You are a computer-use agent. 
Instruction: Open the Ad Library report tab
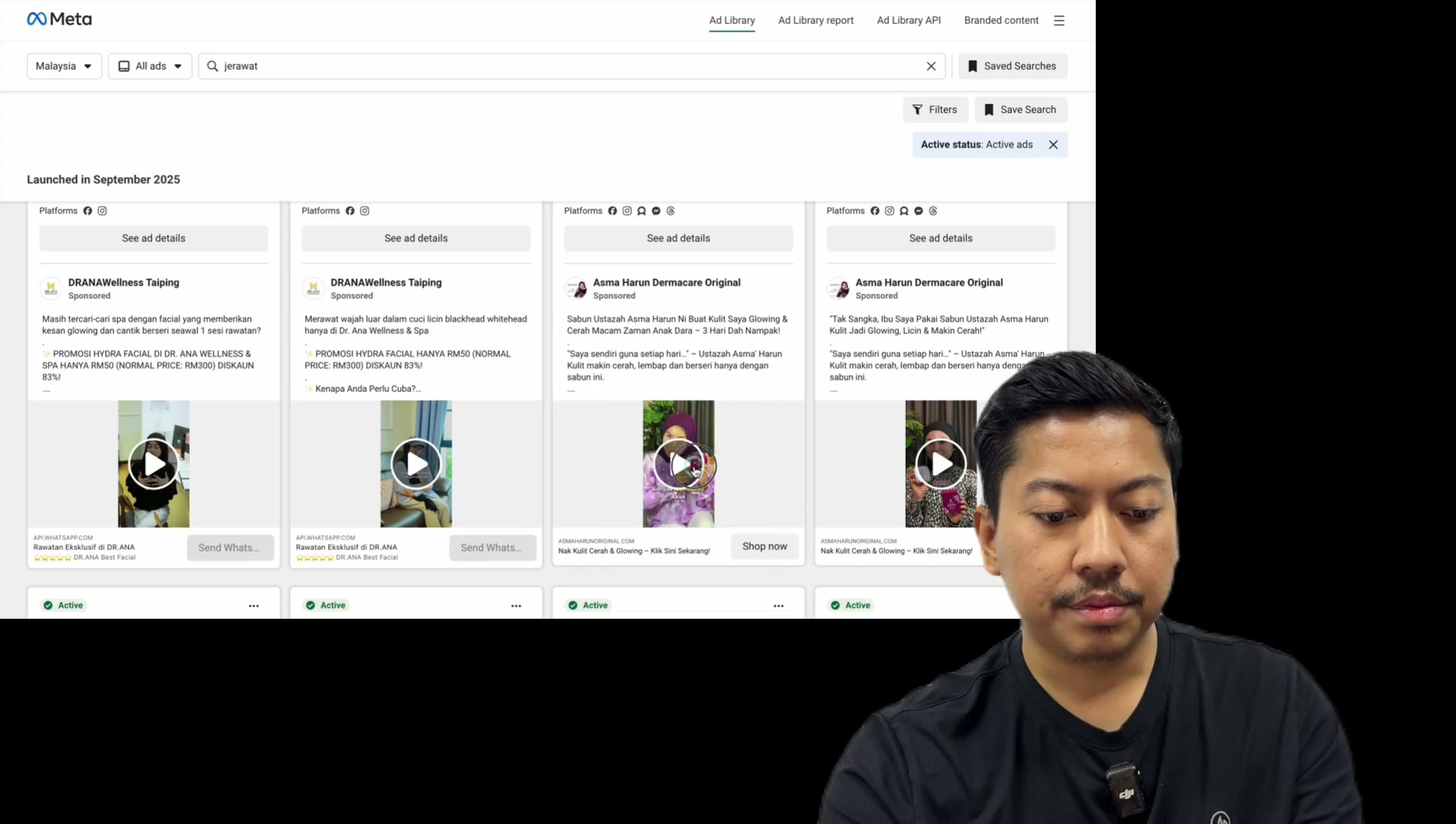click(x=816, y=21)
